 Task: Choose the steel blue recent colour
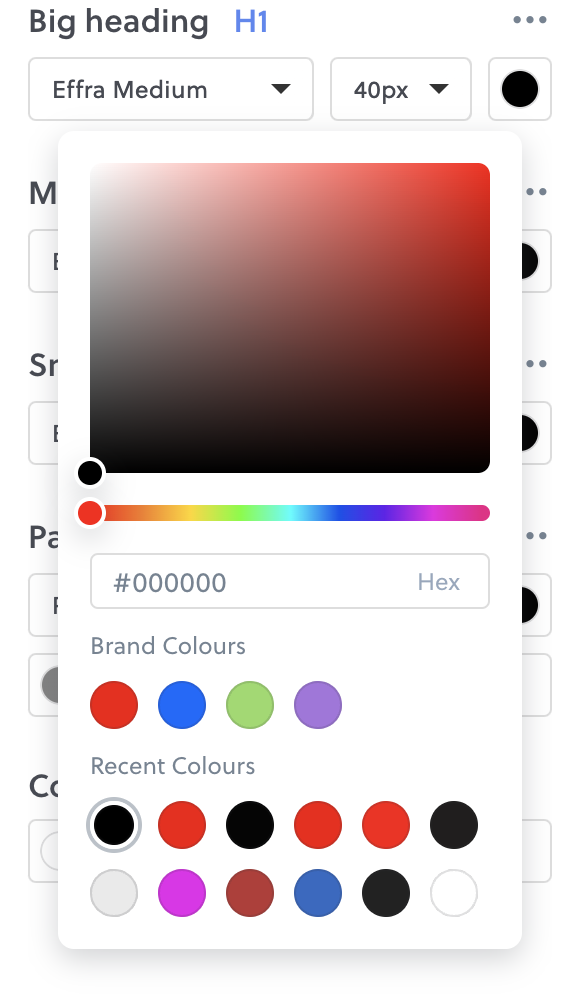318,893
